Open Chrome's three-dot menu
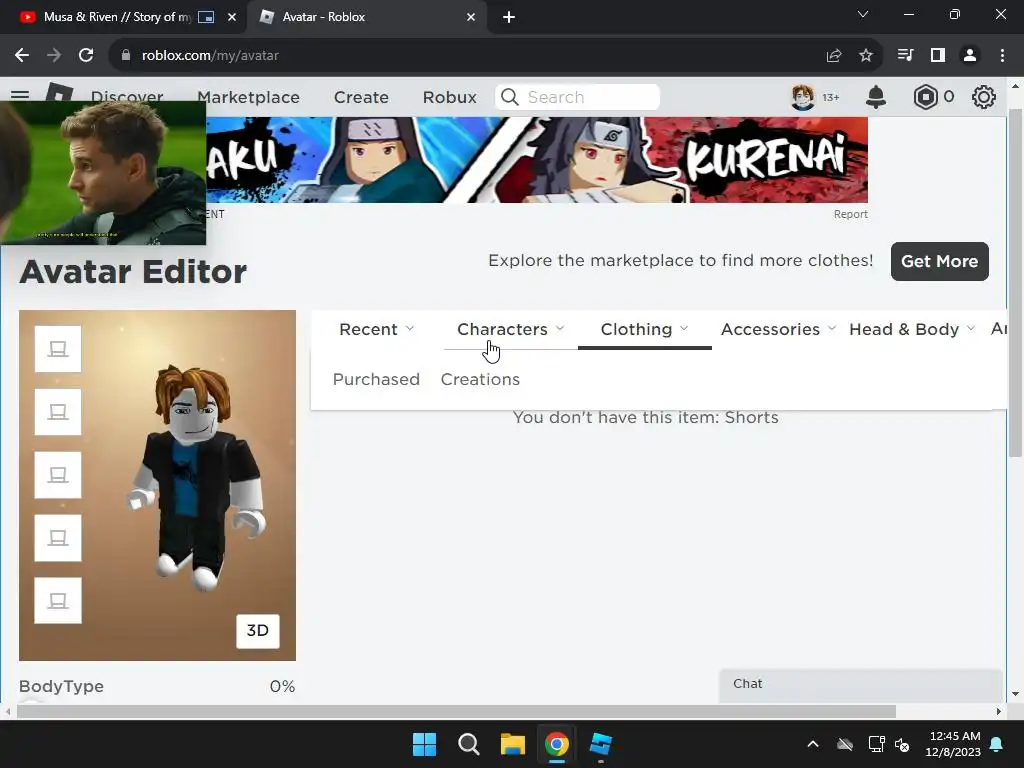 coord(1002,56)
